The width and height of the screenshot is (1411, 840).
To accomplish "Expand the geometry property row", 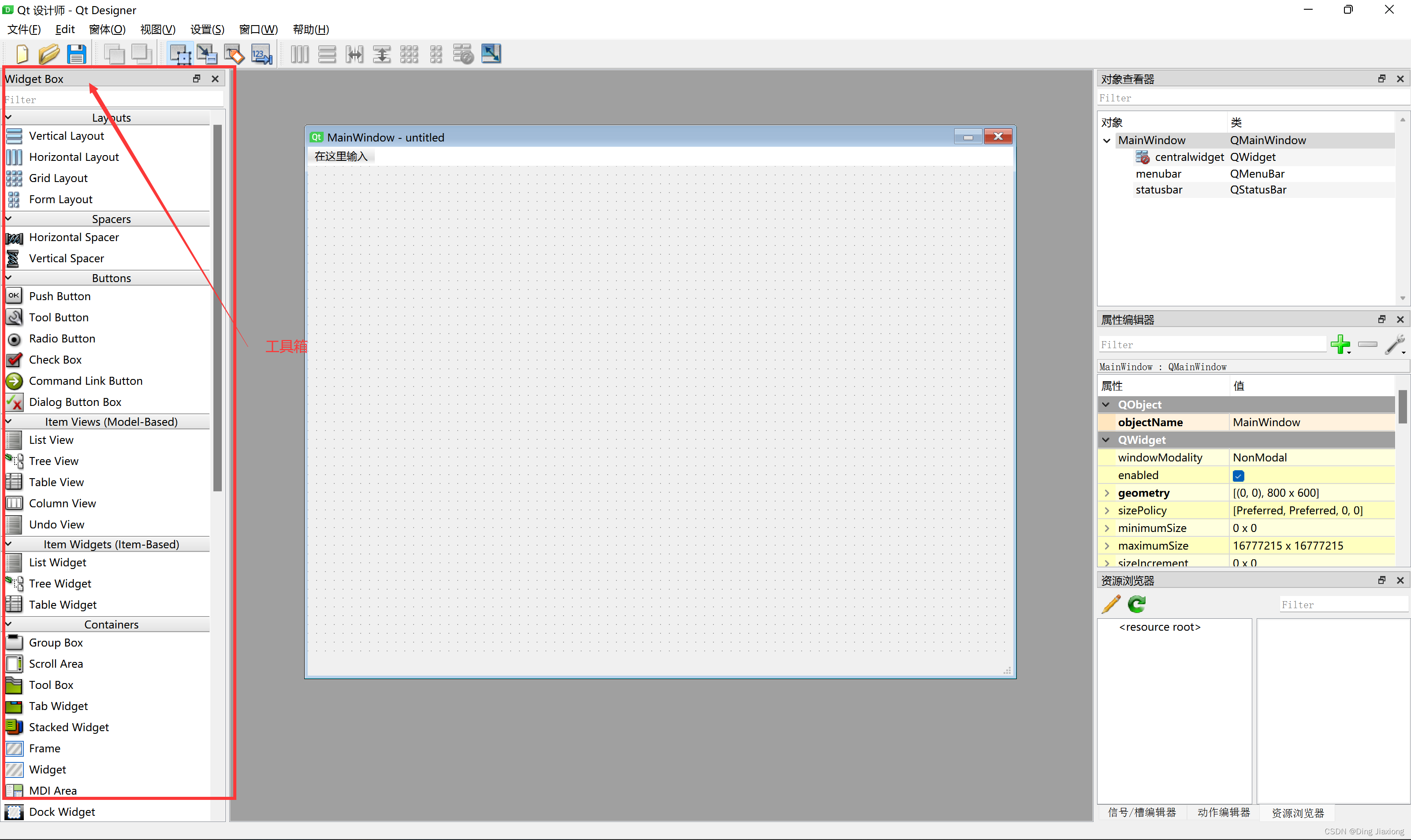I will [x=1106, y=493].
